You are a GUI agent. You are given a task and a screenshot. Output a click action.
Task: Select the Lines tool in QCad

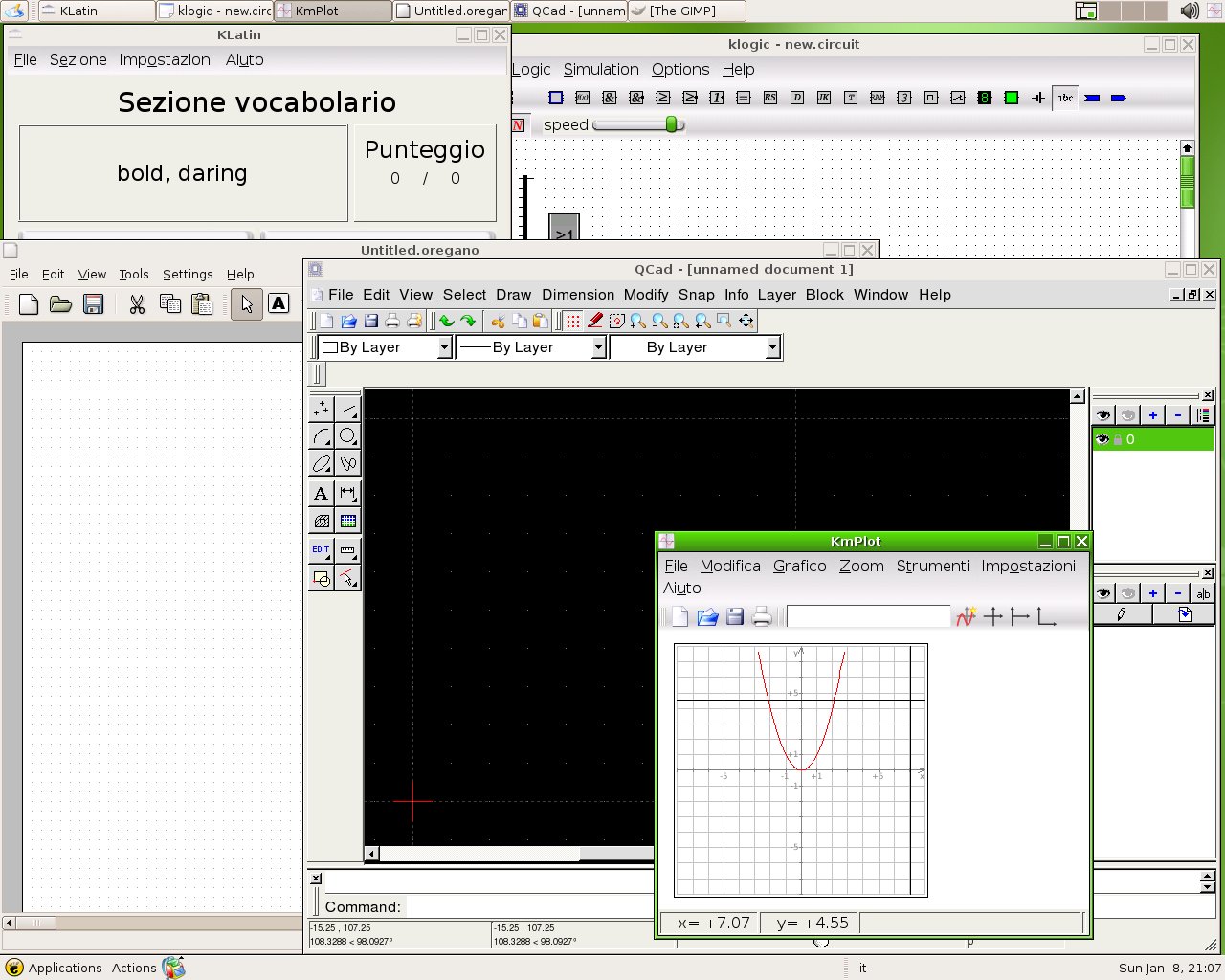coord(348,410)
